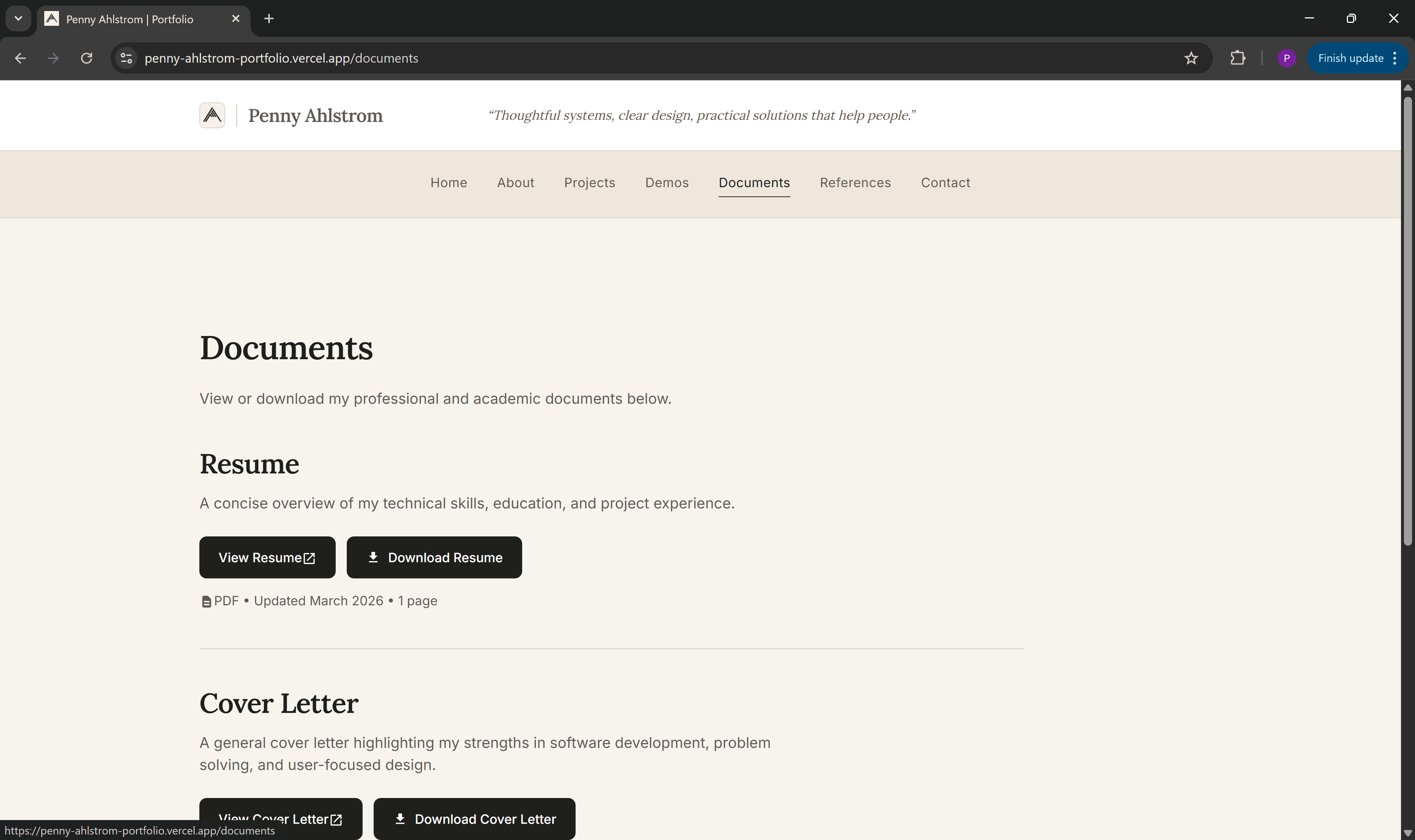This screenshot has height=840, width=1415.
Task: Click the Penny Ahlstrom mountain logo
Action: coord(212,115)
